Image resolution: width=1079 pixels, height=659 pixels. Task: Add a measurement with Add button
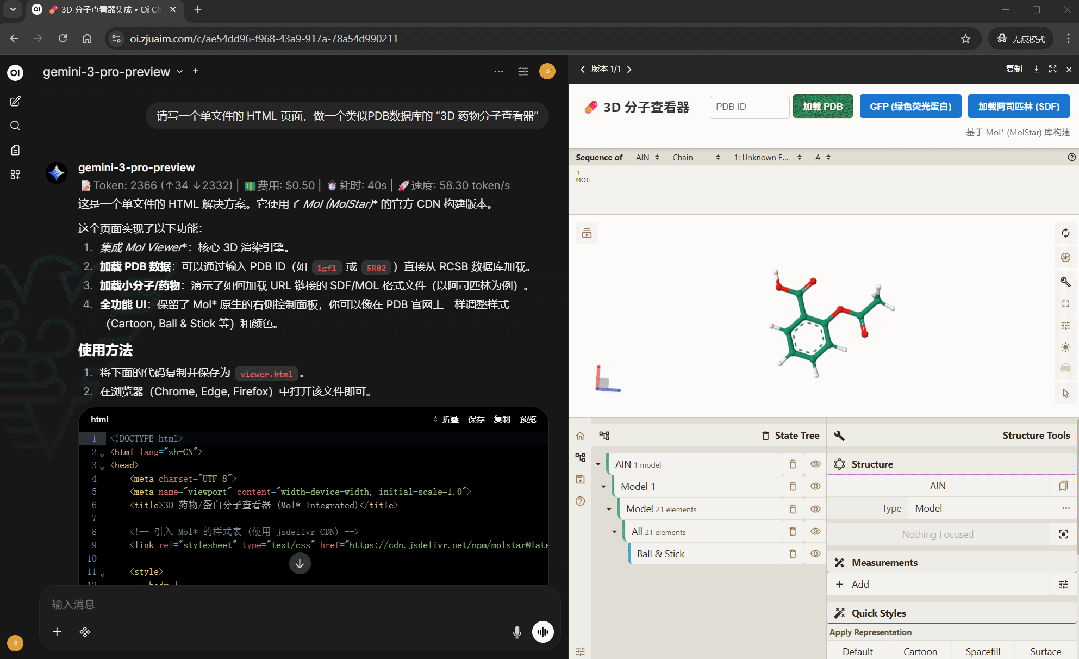click(941, 584)
